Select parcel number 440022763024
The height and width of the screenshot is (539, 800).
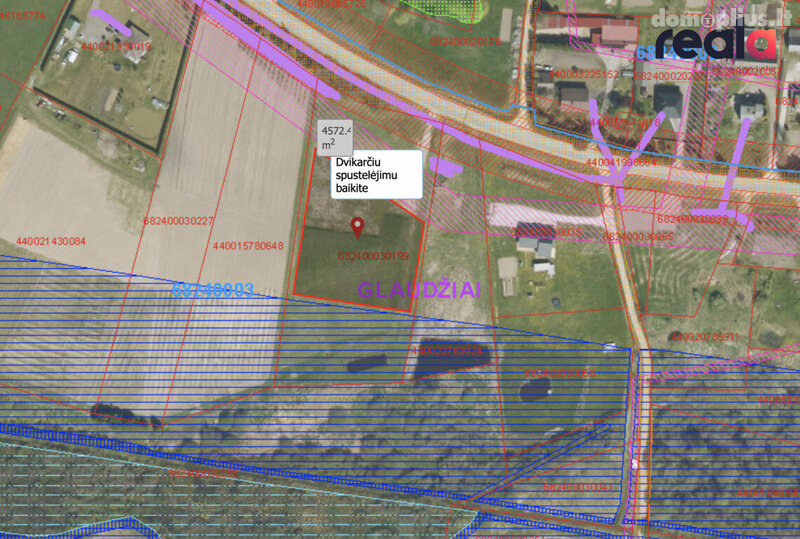click(446, 351)
